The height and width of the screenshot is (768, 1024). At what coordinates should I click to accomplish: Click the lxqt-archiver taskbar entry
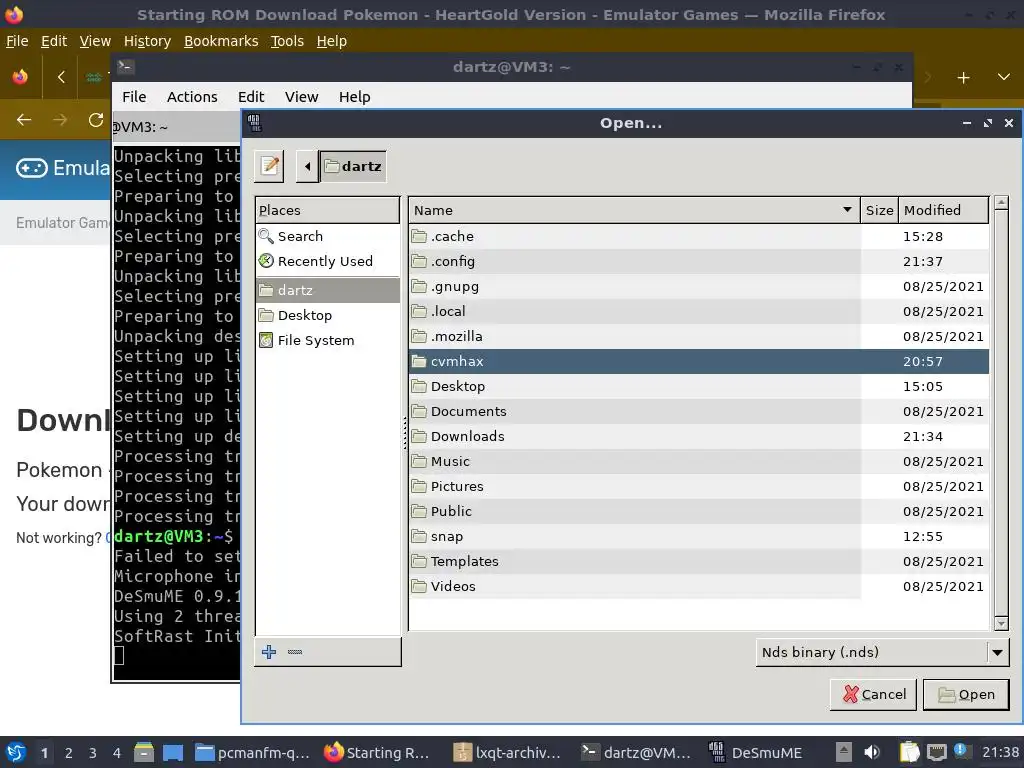507,753
